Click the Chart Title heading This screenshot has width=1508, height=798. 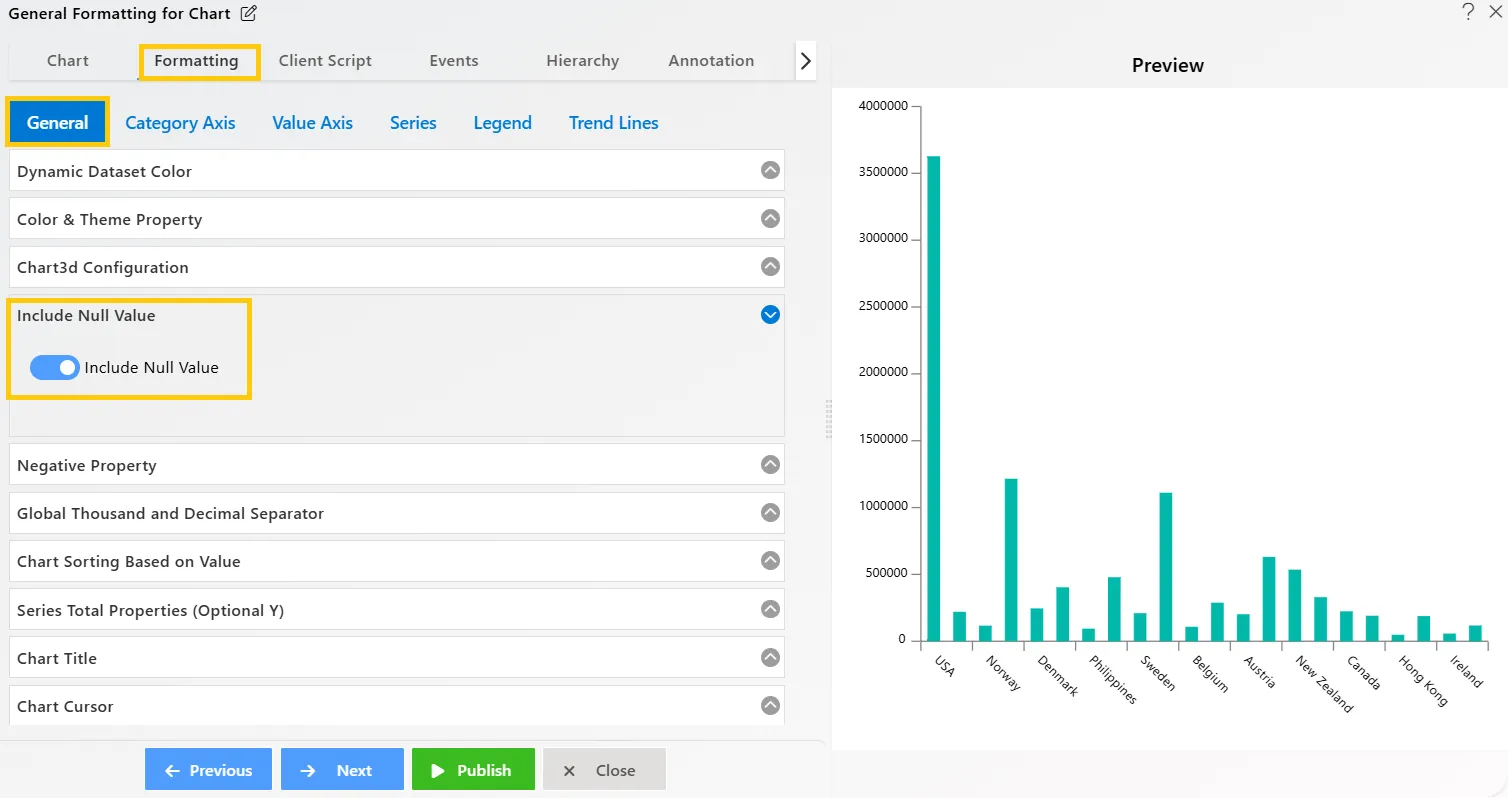click(57, 658)
